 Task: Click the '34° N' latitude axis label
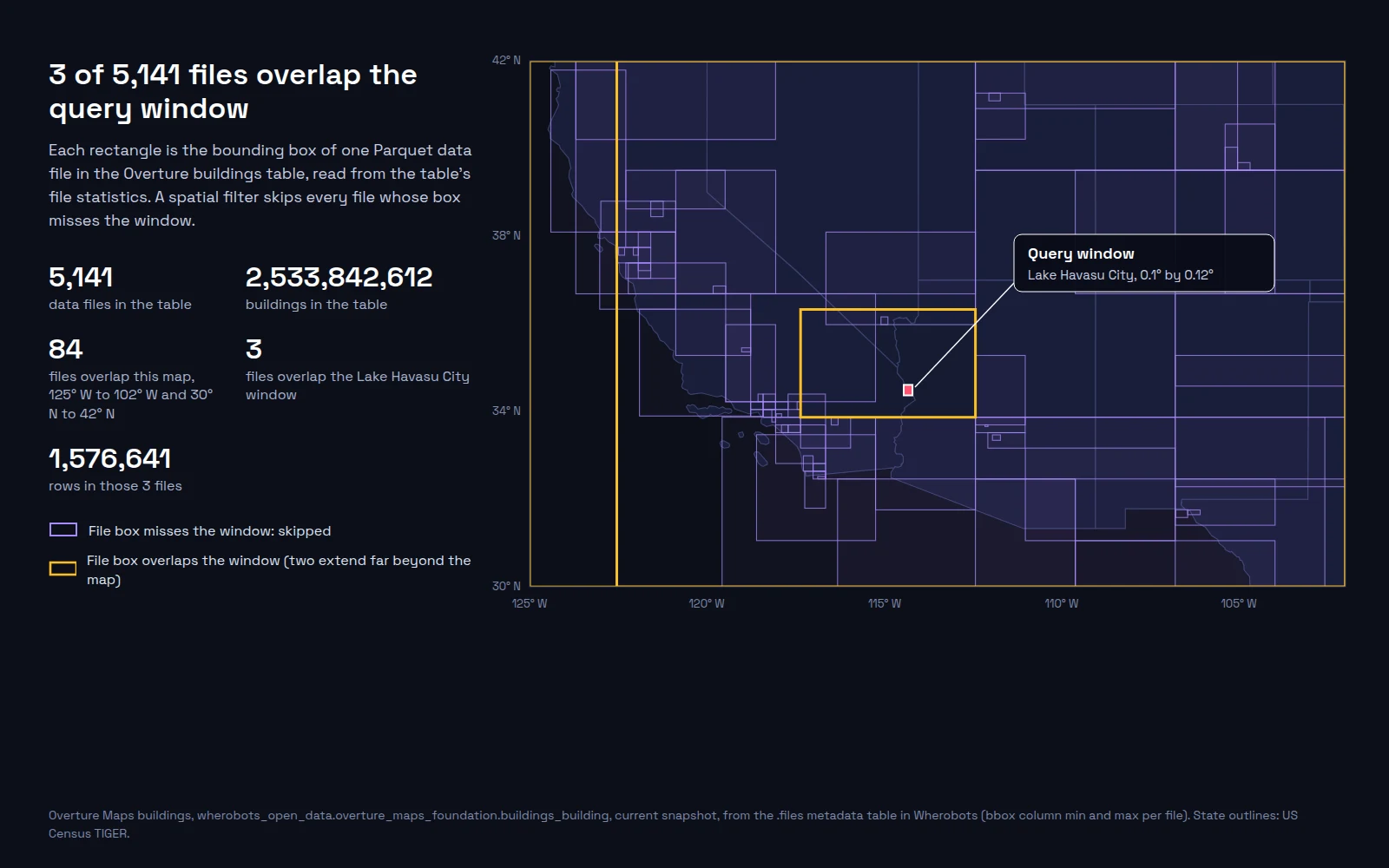(x=506, y=411)
